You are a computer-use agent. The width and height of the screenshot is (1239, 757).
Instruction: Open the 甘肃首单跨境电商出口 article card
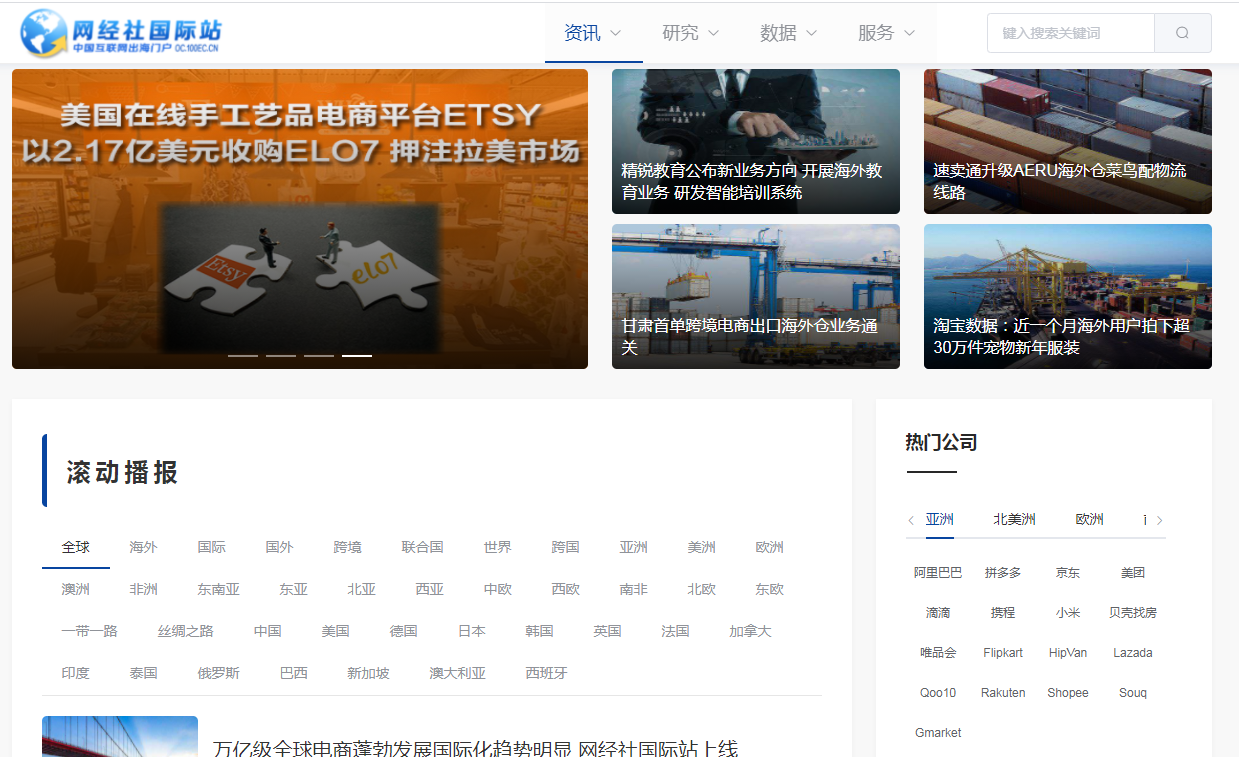pos(756,296)
